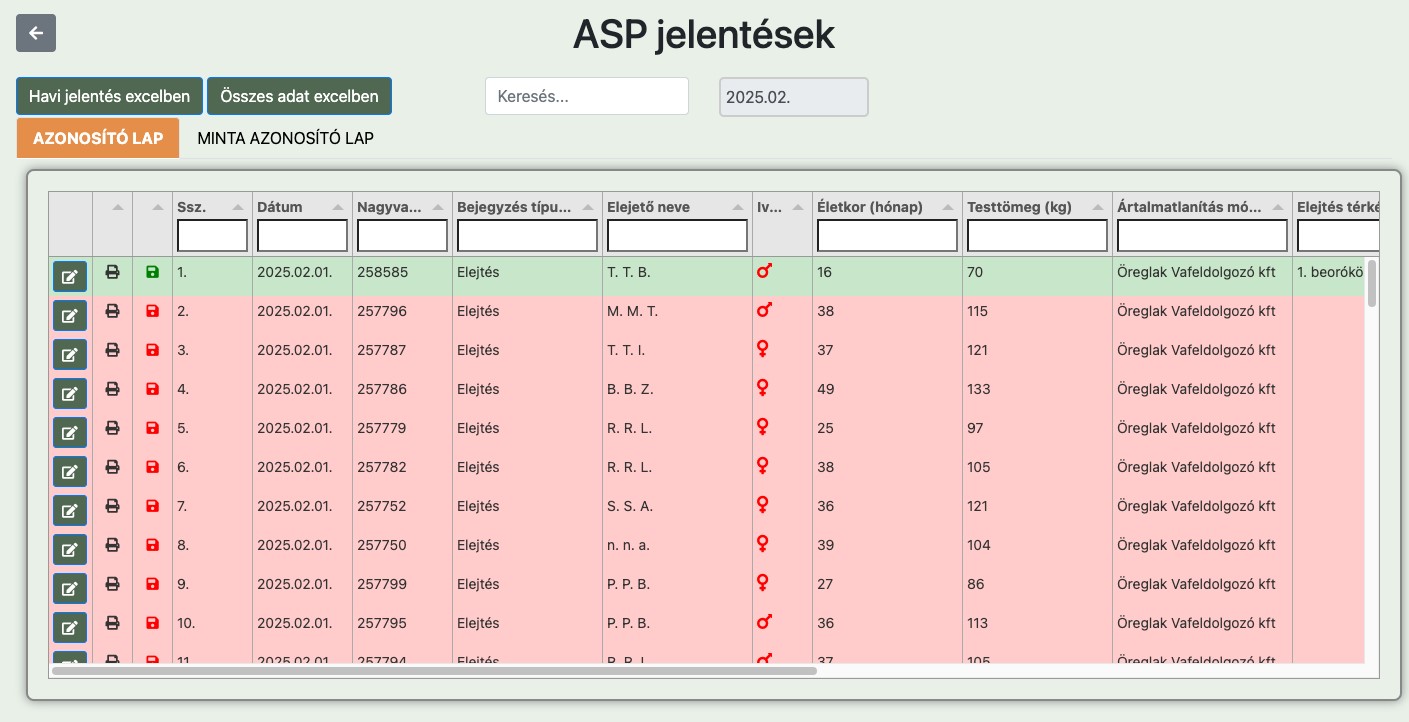Sort by the Dátum column arrow
Screen dimensions: 1409x722
(337, 207)
